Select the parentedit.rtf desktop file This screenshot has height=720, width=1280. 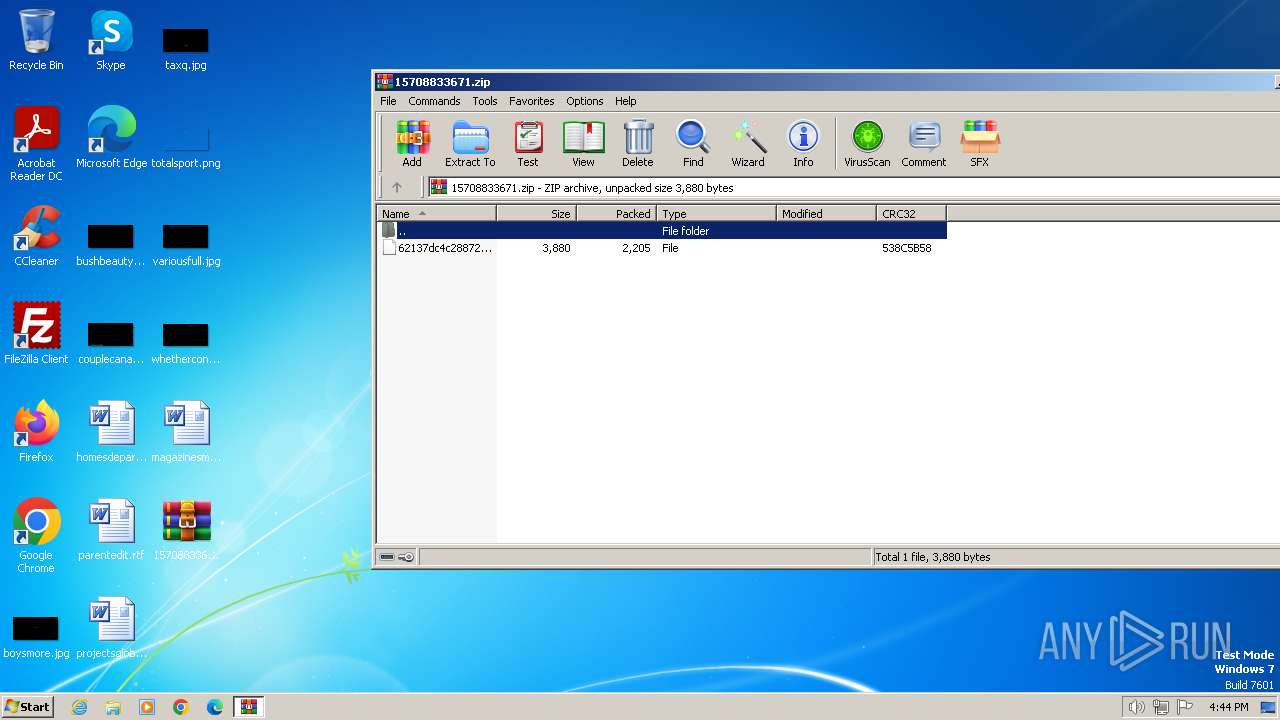coord(111,529)
